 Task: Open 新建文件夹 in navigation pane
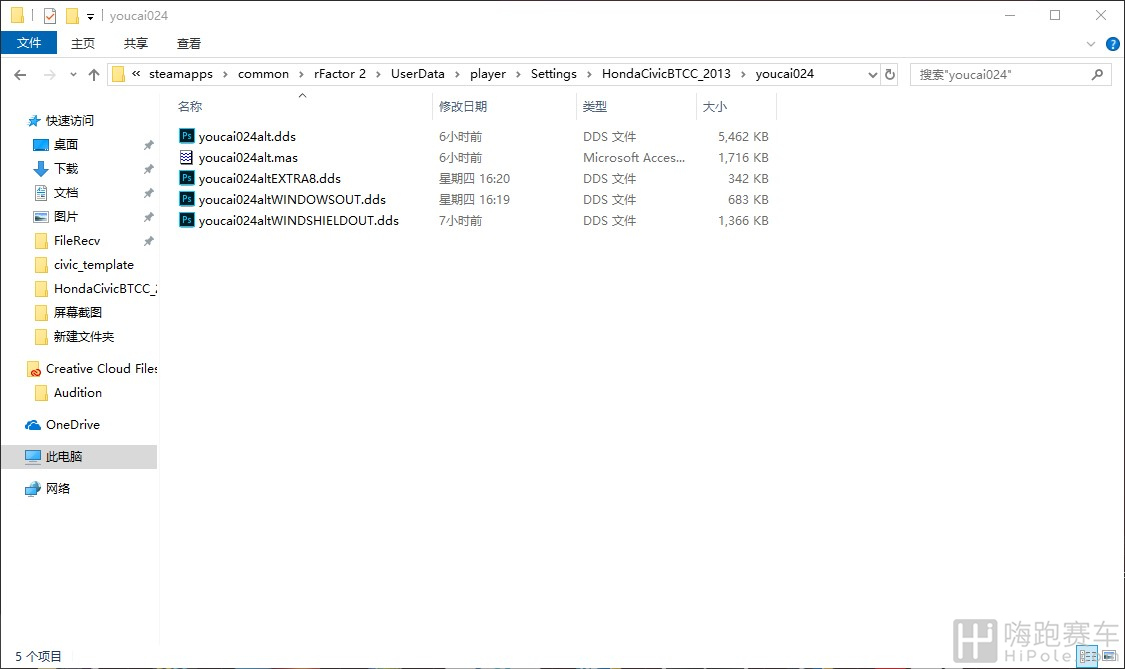pyautogui.click(x=83, y=337)
